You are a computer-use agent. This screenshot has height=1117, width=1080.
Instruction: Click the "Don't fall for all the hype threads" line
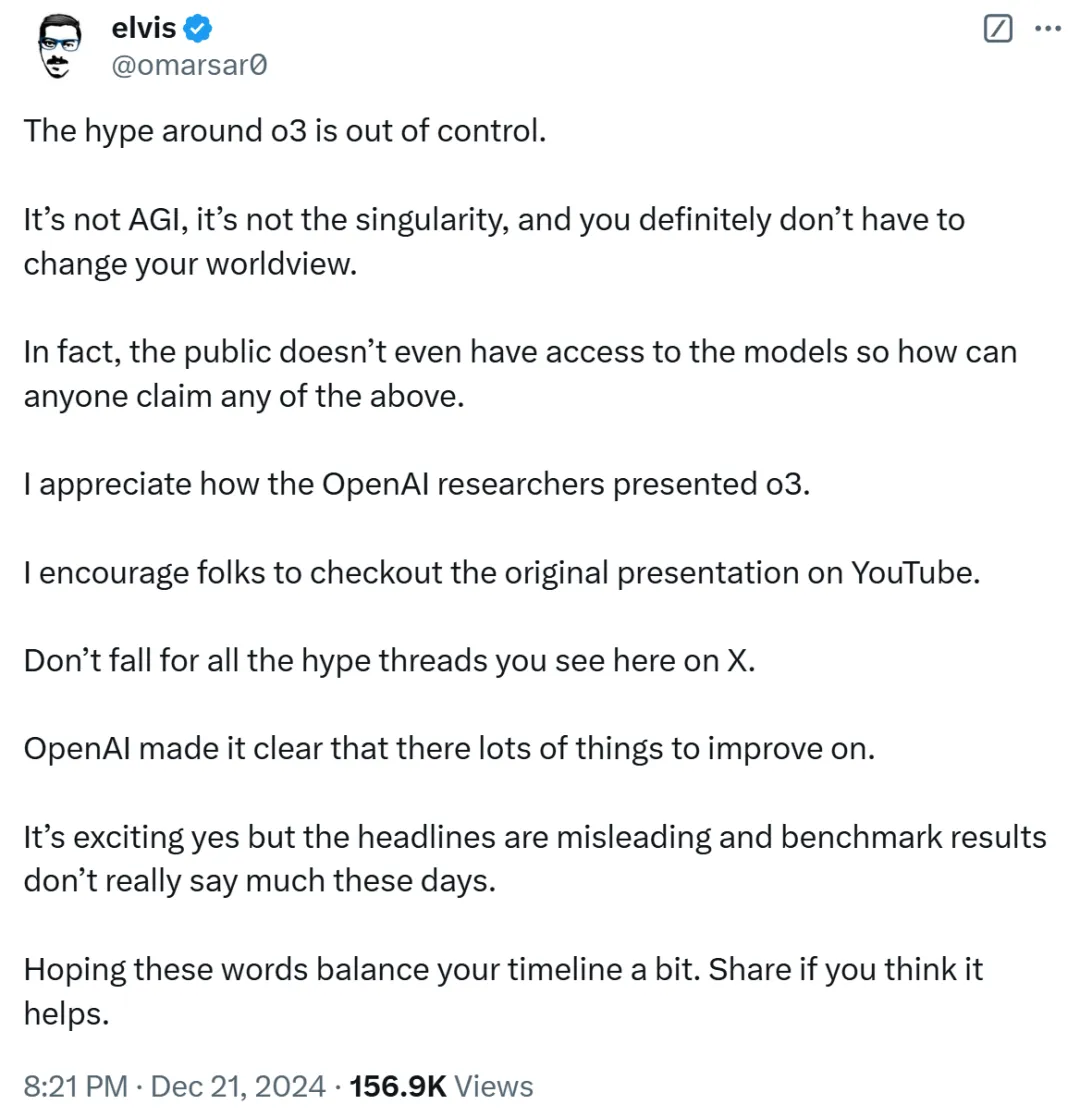coord(389,661)
